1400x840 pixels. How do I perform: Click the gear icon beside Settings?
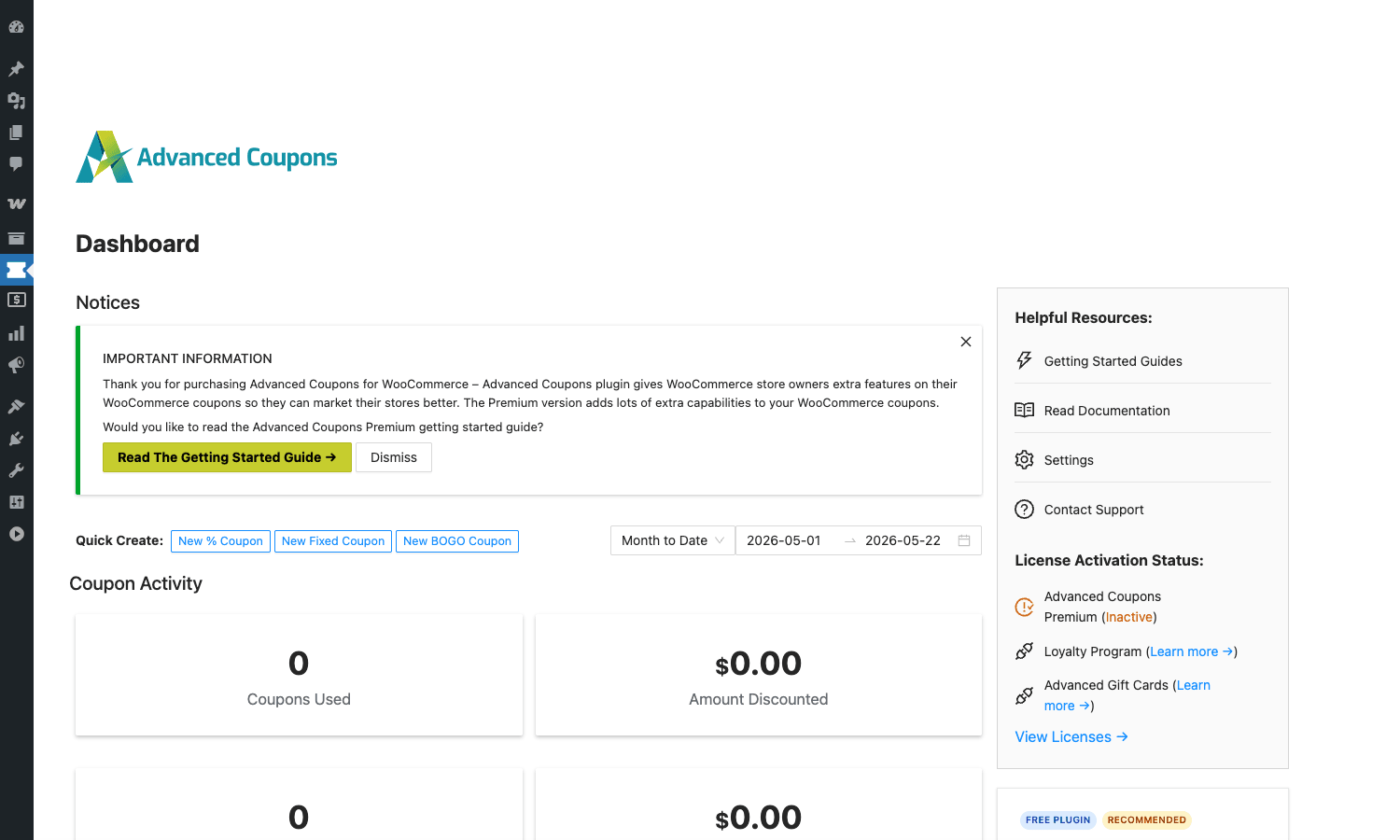(x=1024, y=459)
